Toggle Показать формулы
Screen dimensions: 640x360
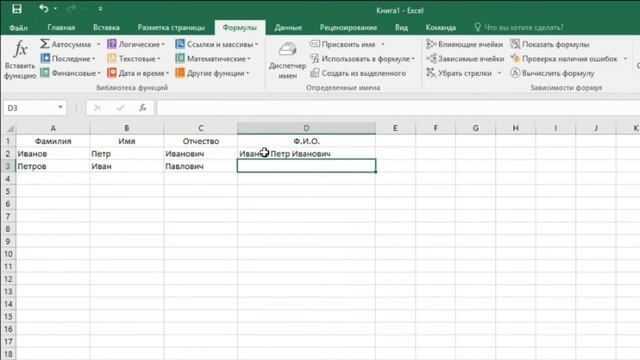(x=550, y=44)
